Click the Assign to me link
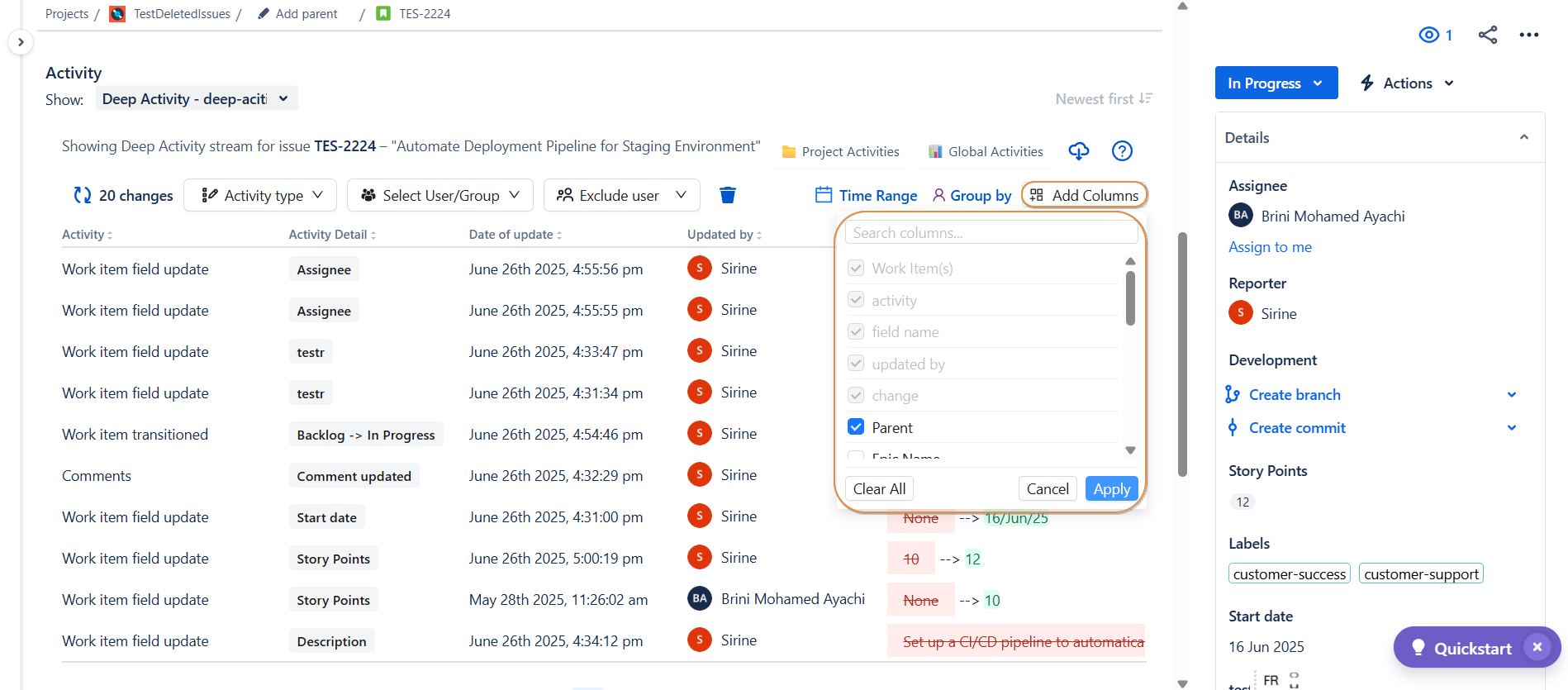The height and width of the screenshot is (690, 1568). tap(1270, 247)
